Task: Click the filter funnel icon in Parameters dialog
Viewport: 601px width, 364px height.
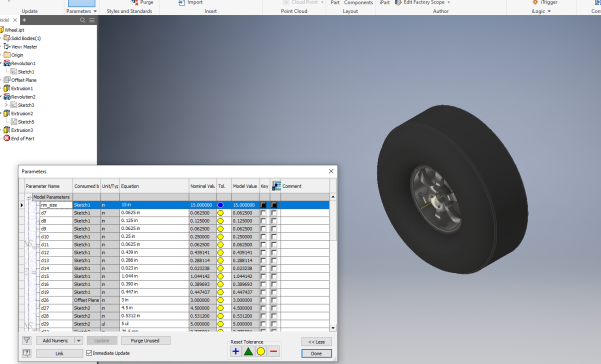Action: 26,340
